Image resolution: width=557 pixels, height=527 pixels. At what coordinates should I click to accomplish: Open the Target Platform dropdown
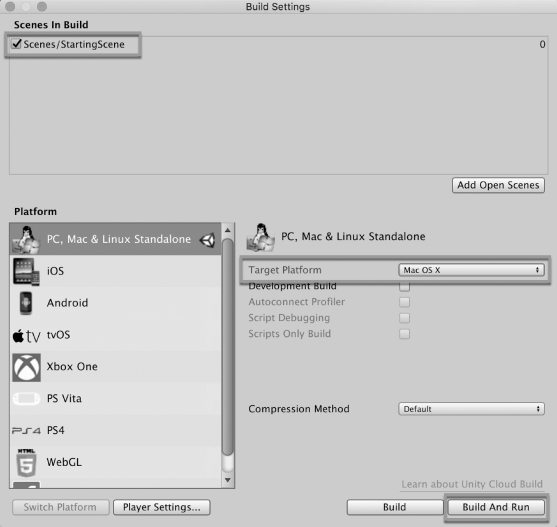(471, 270)
